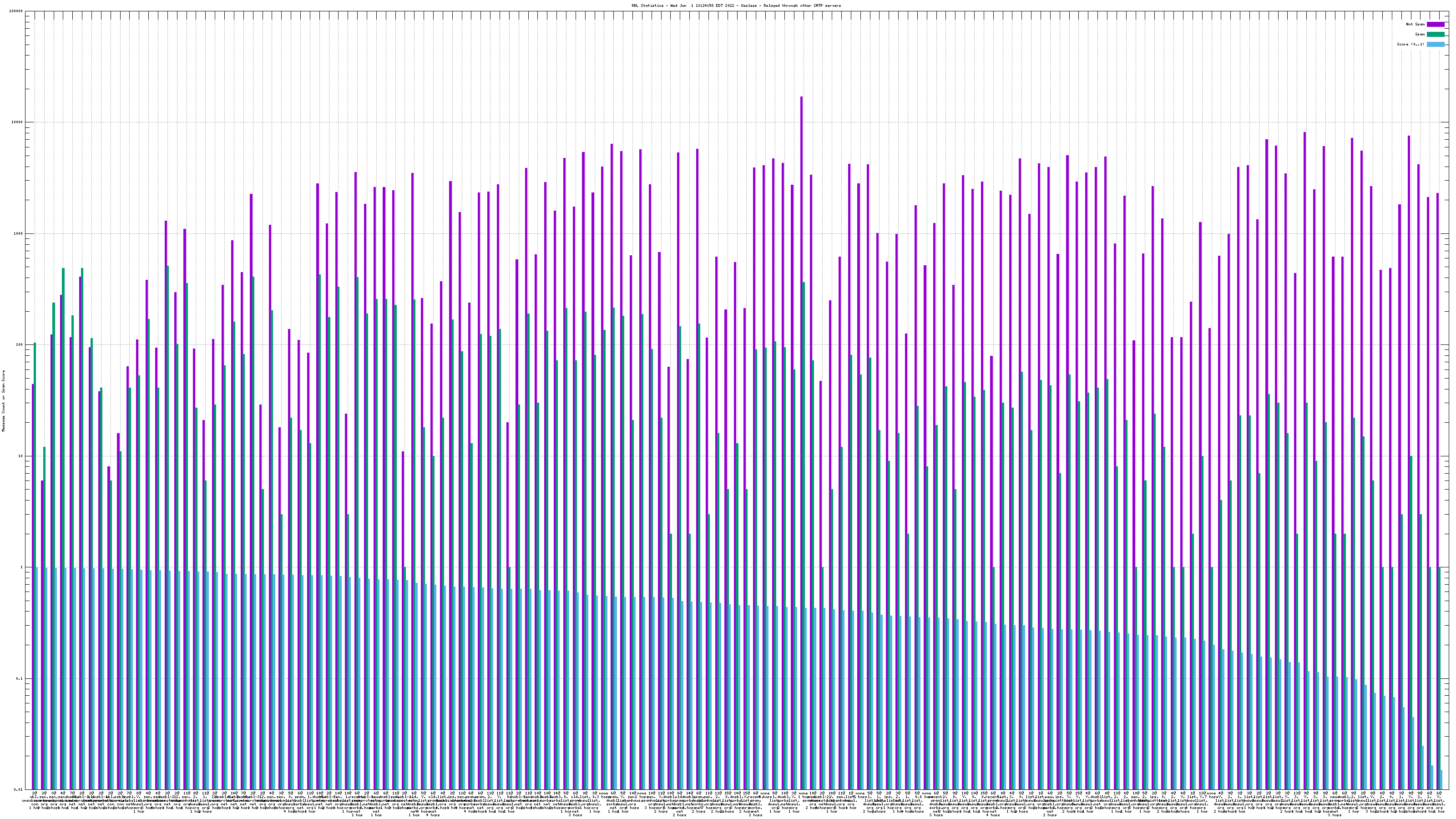The image size is (1456, 819).
Task: Click the green Spam legend swatch
Action: (1435, 35)
